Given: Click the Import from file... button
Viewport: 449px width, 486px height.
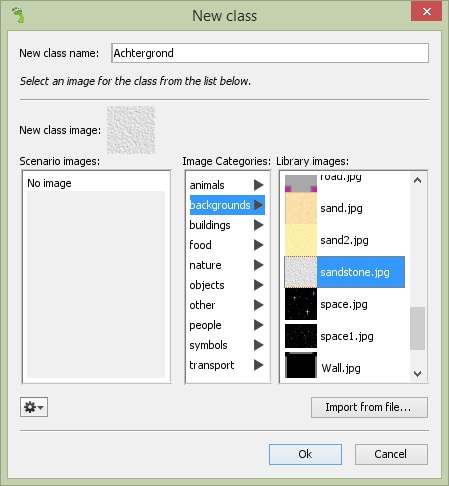Looking at the screenshot, I should [369, 407].
